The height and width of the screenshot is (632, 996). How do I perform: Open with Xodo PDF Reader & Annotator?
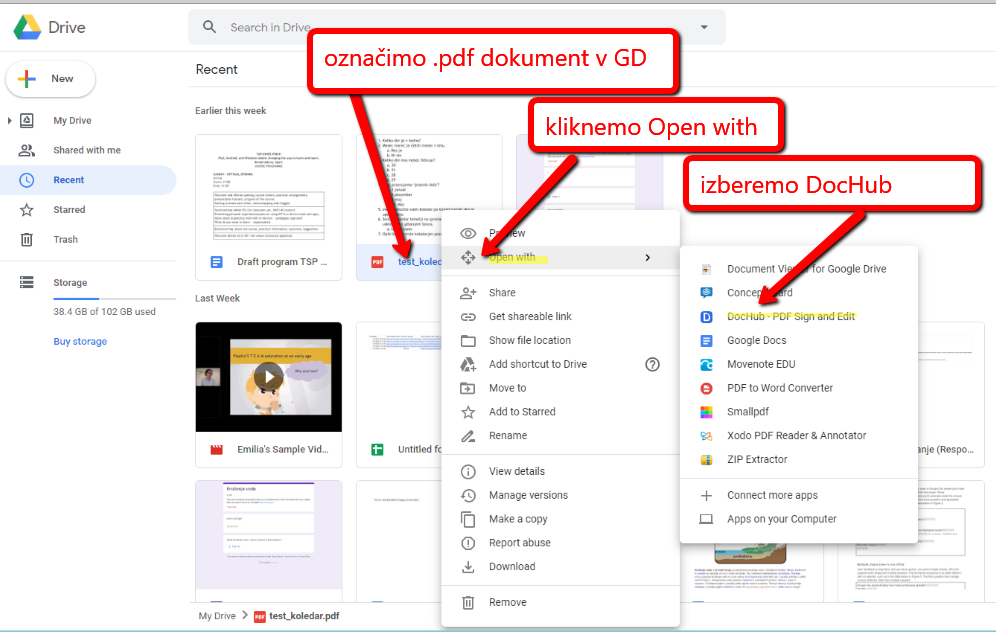click(x=798, y=436)
